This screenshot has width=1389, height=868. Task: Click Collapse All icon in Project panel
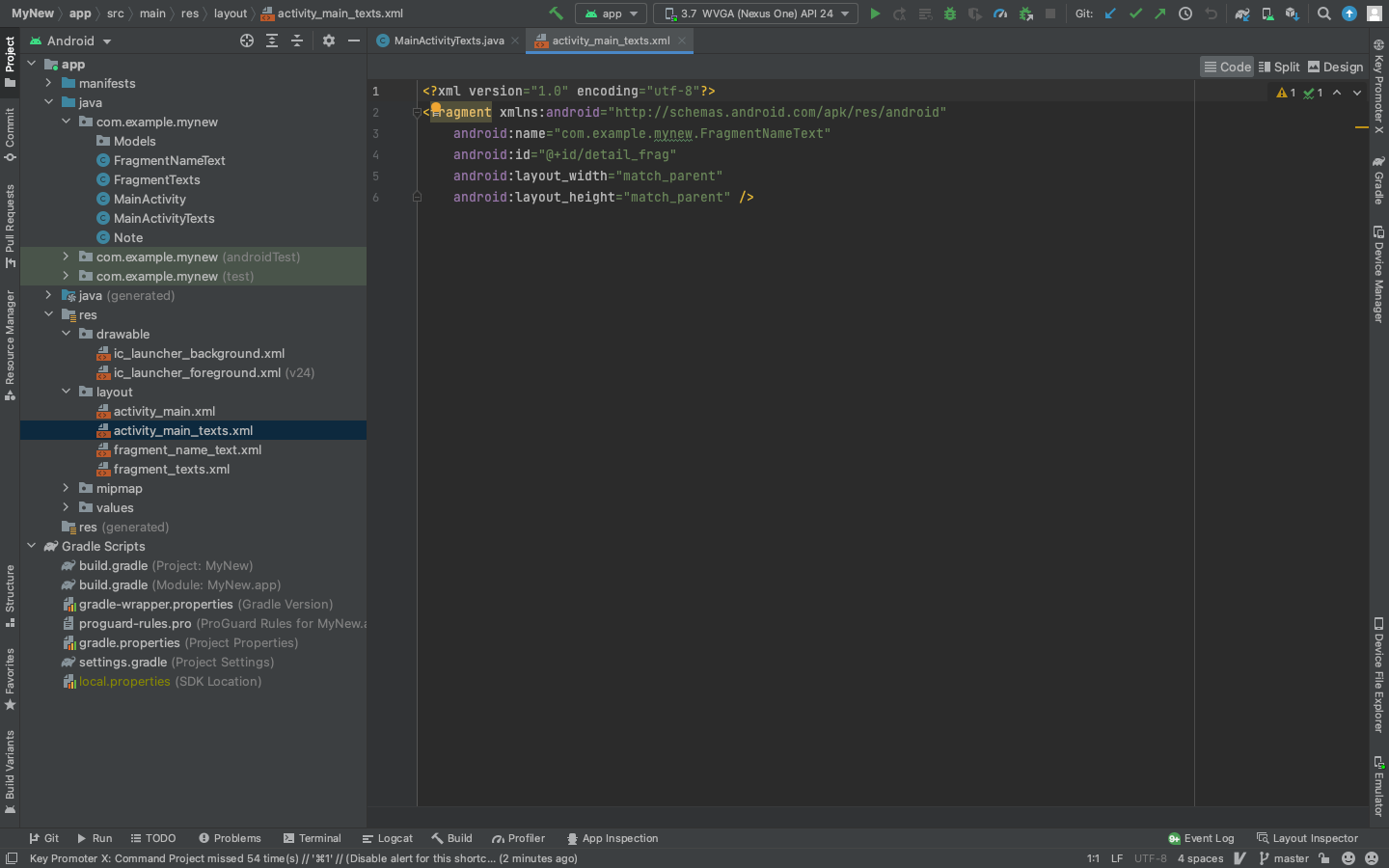[x=297, y=41]
